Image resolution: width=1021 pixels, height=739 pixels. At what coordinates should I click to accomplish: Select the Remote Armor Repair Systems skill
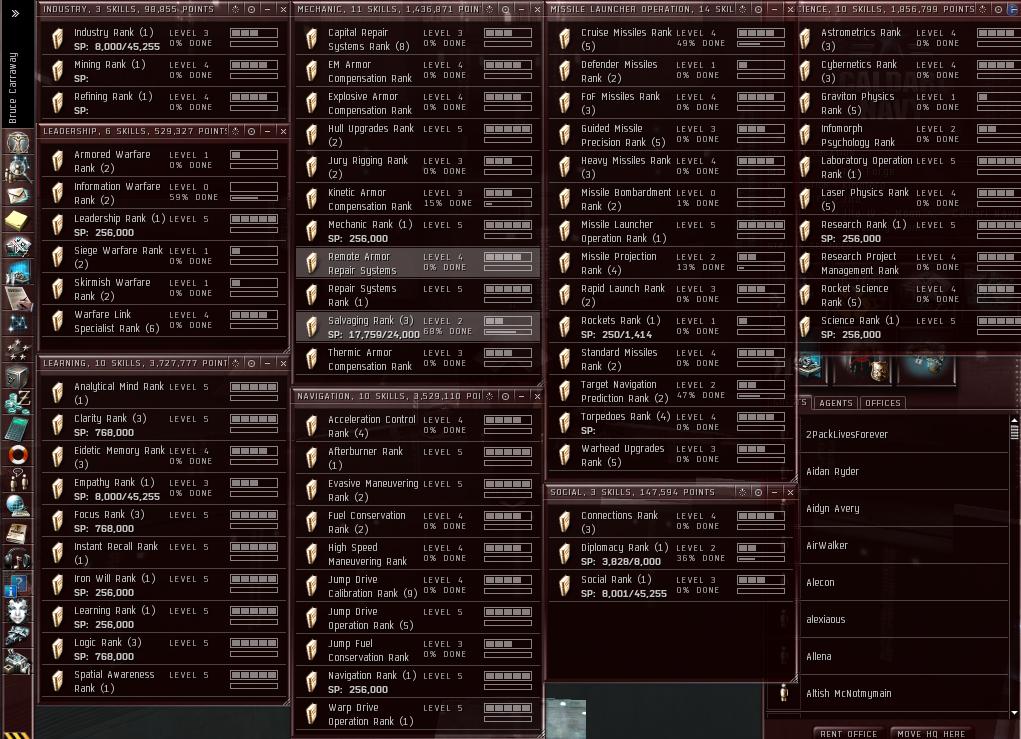tap(417, 263)
